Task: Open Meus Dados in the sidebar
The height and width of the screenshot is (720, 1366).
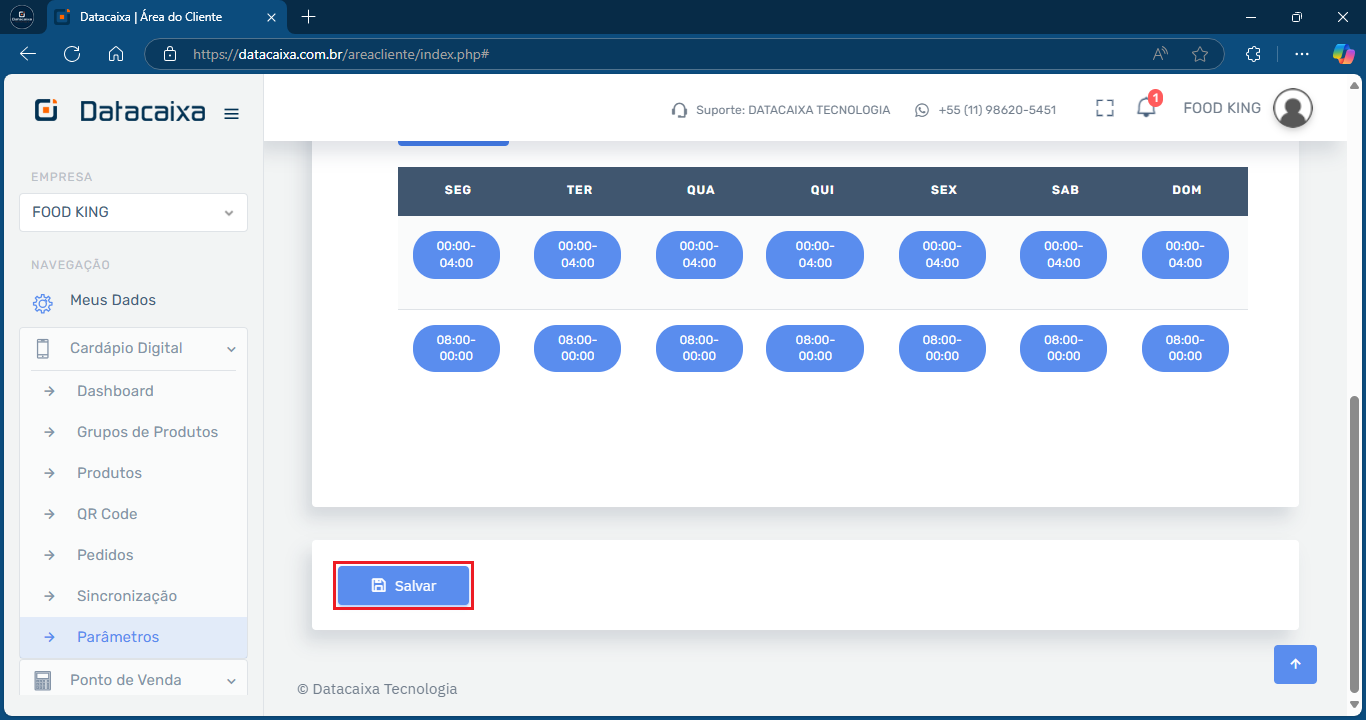Action: tap(112, 300)
